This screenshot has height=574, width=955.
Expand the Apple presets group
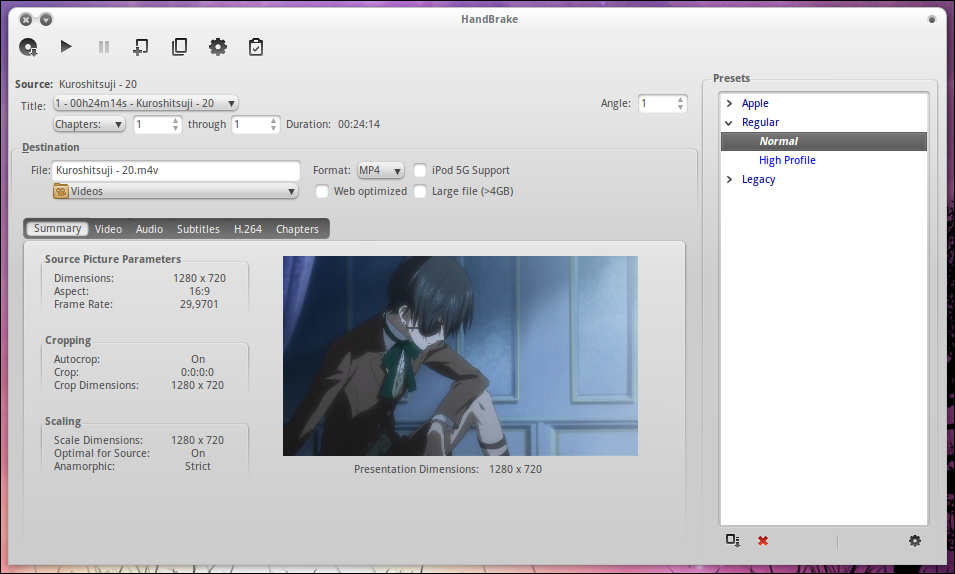point(729,104)
